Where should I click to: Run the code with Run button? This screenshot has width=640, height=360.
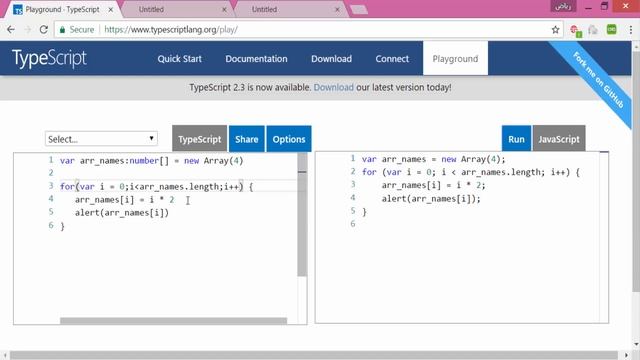point(516,139)
